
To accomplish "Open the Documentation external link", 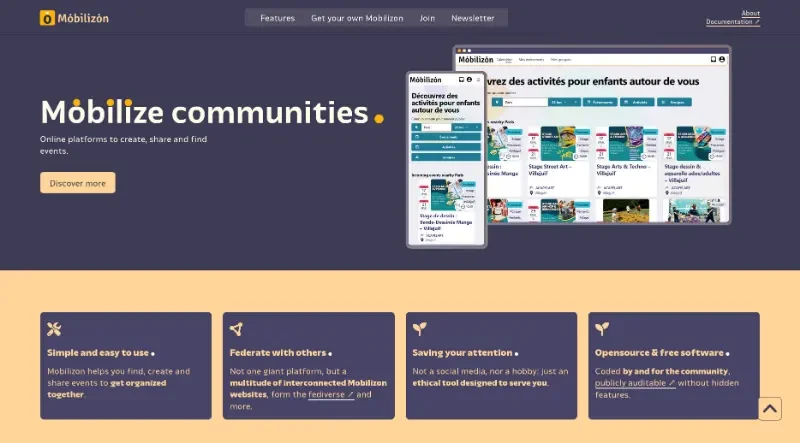I will coord(732,22).
